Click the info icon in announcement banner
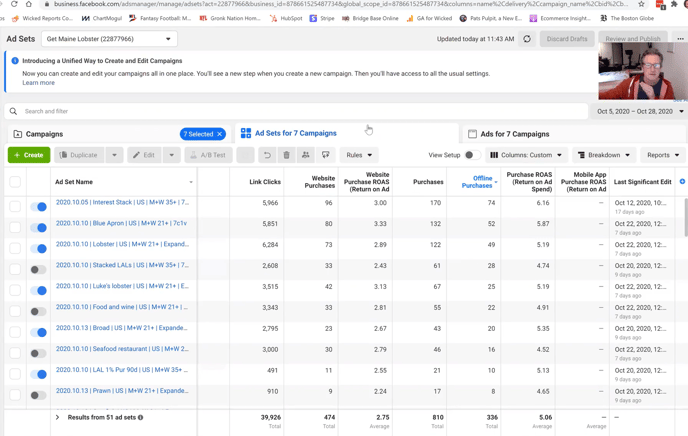The height and width of the screenshot is (436, 688). click(x=15, y=61)
